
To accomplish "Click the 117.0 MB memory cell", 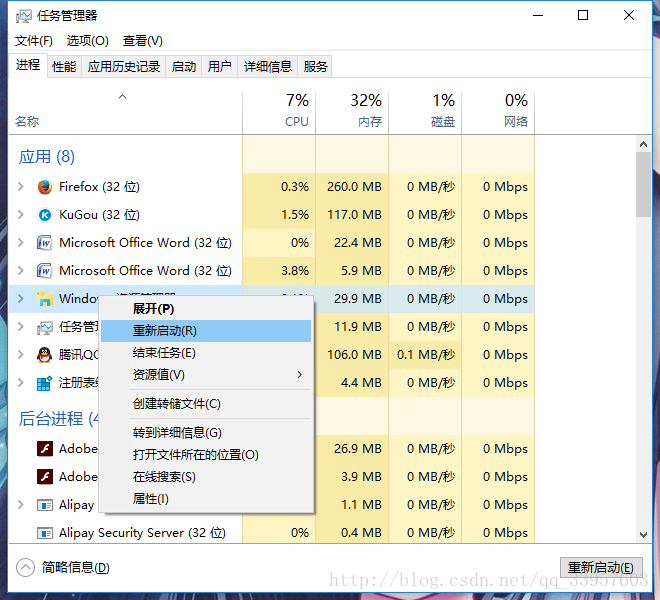I will [x=352, y=215].
